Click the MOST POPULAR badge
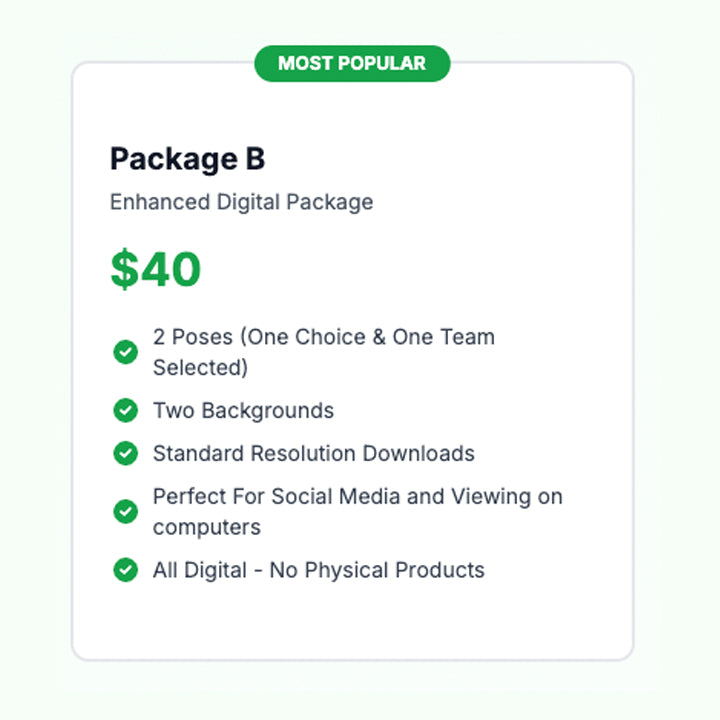Viewport: 720px width, 720px height. point(352,64)
